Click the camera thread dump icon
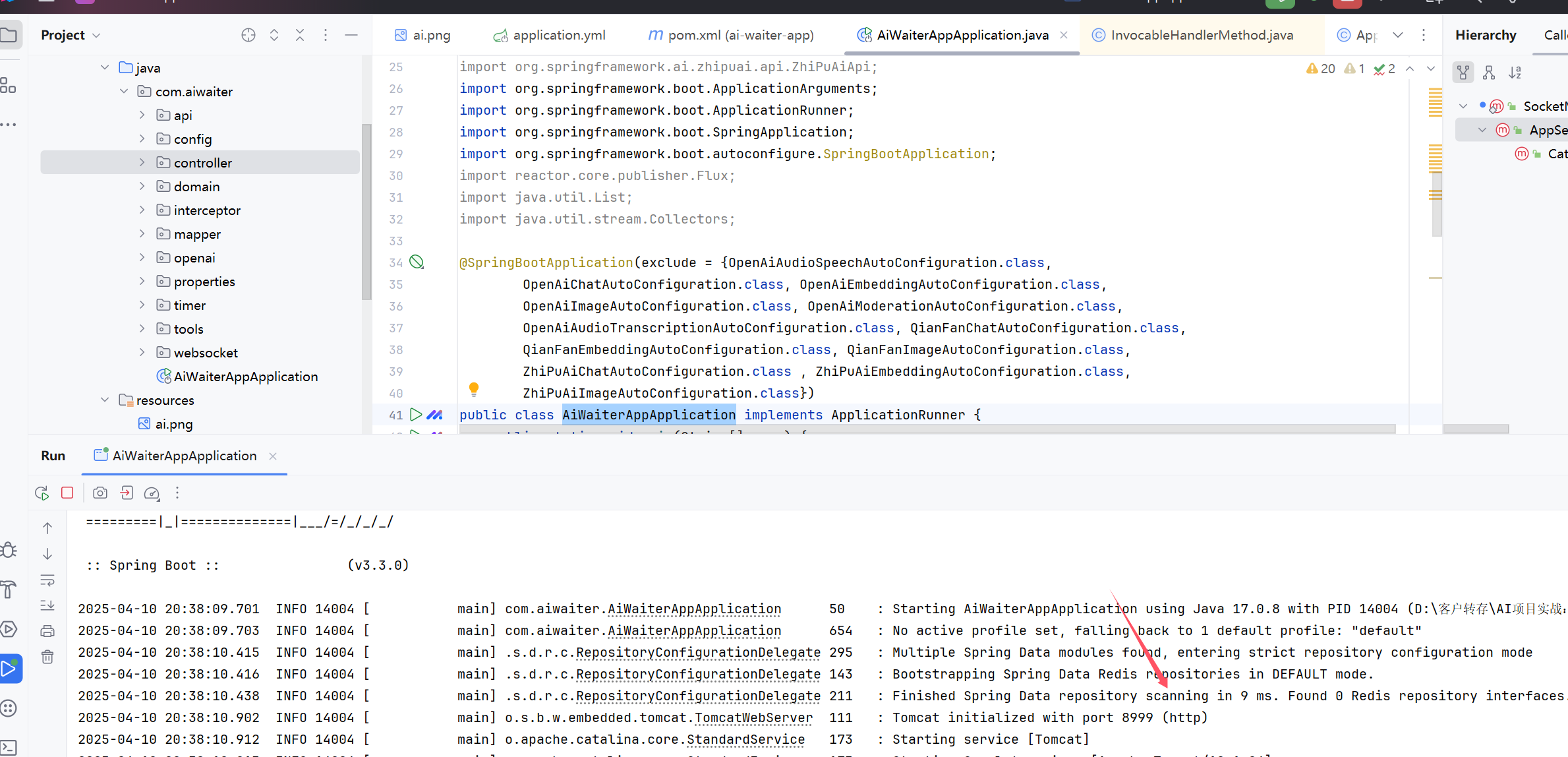Viewport: 1568px width, 757px height. [x=100, y=493]
